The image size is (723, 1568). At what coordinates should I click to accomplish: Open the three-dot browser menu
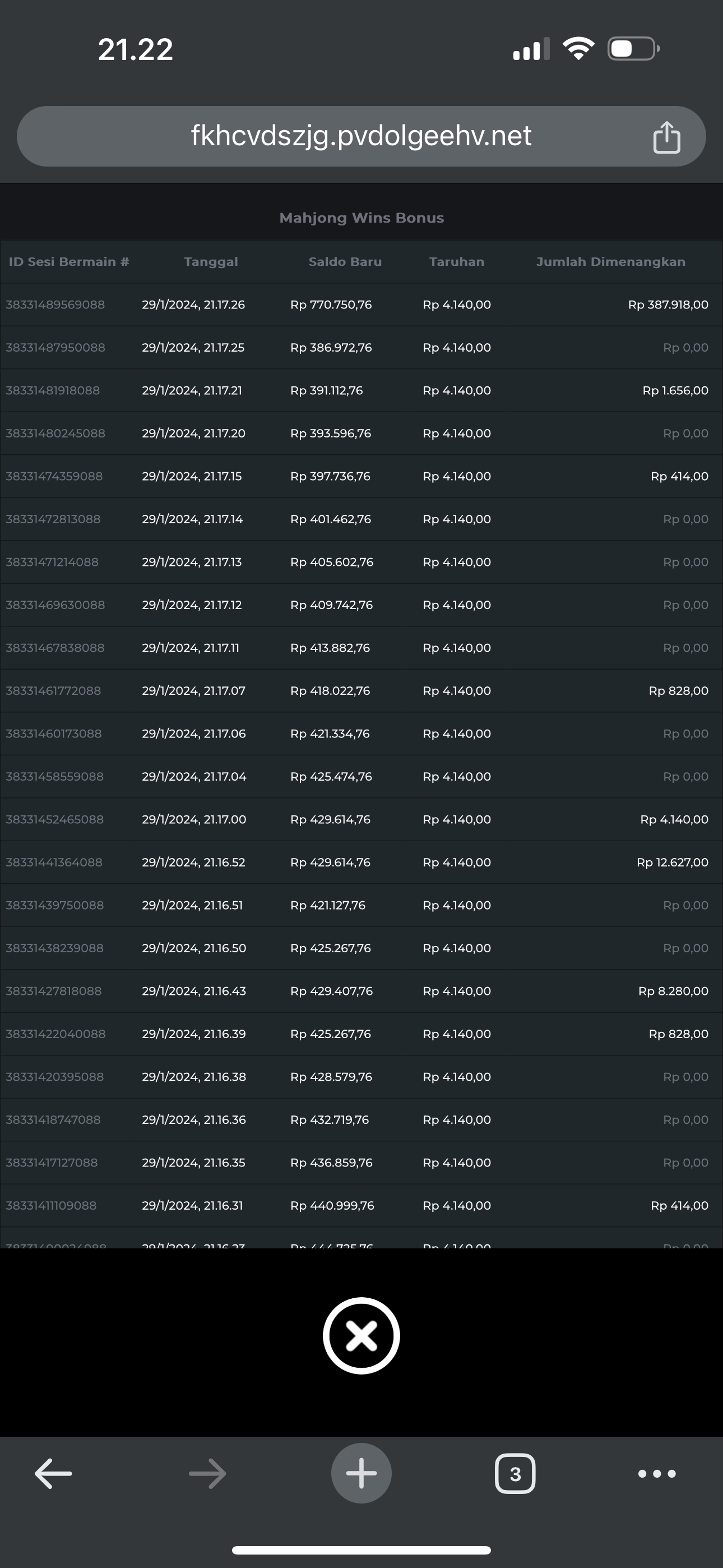tap(657, 1474)
